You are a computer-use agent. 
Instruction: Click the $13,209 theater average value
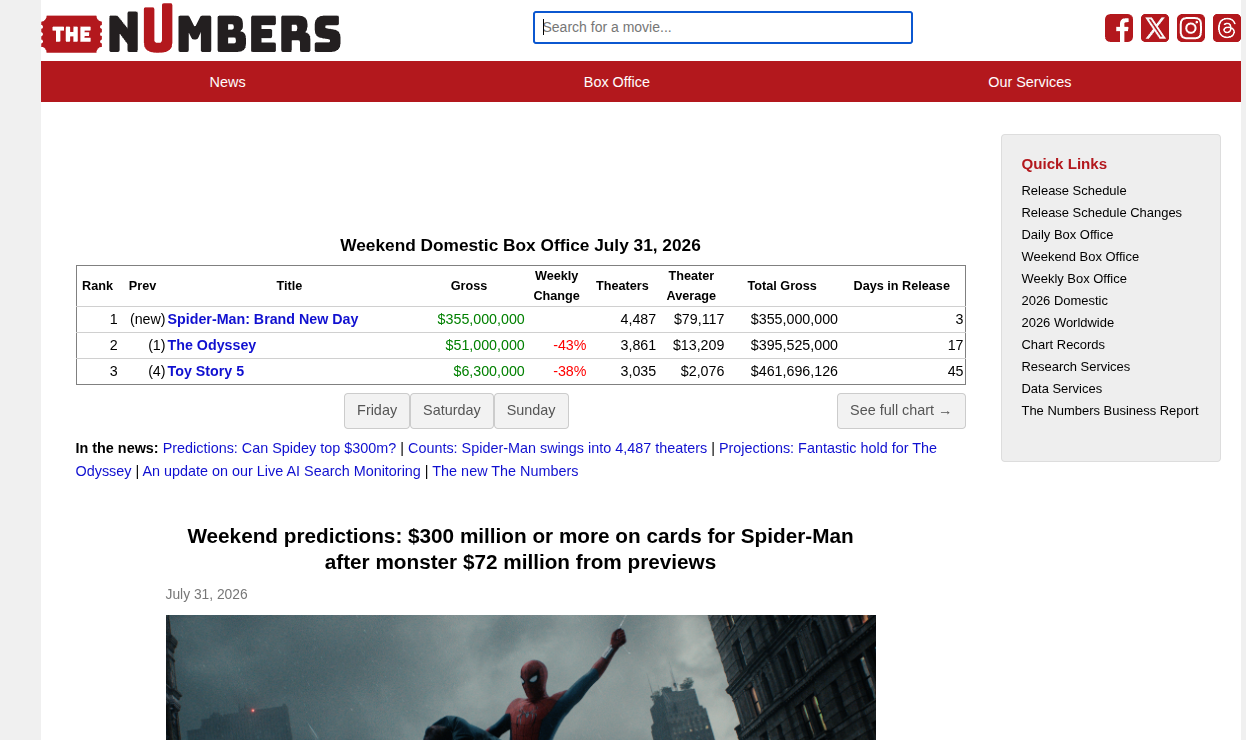point(699,345)
